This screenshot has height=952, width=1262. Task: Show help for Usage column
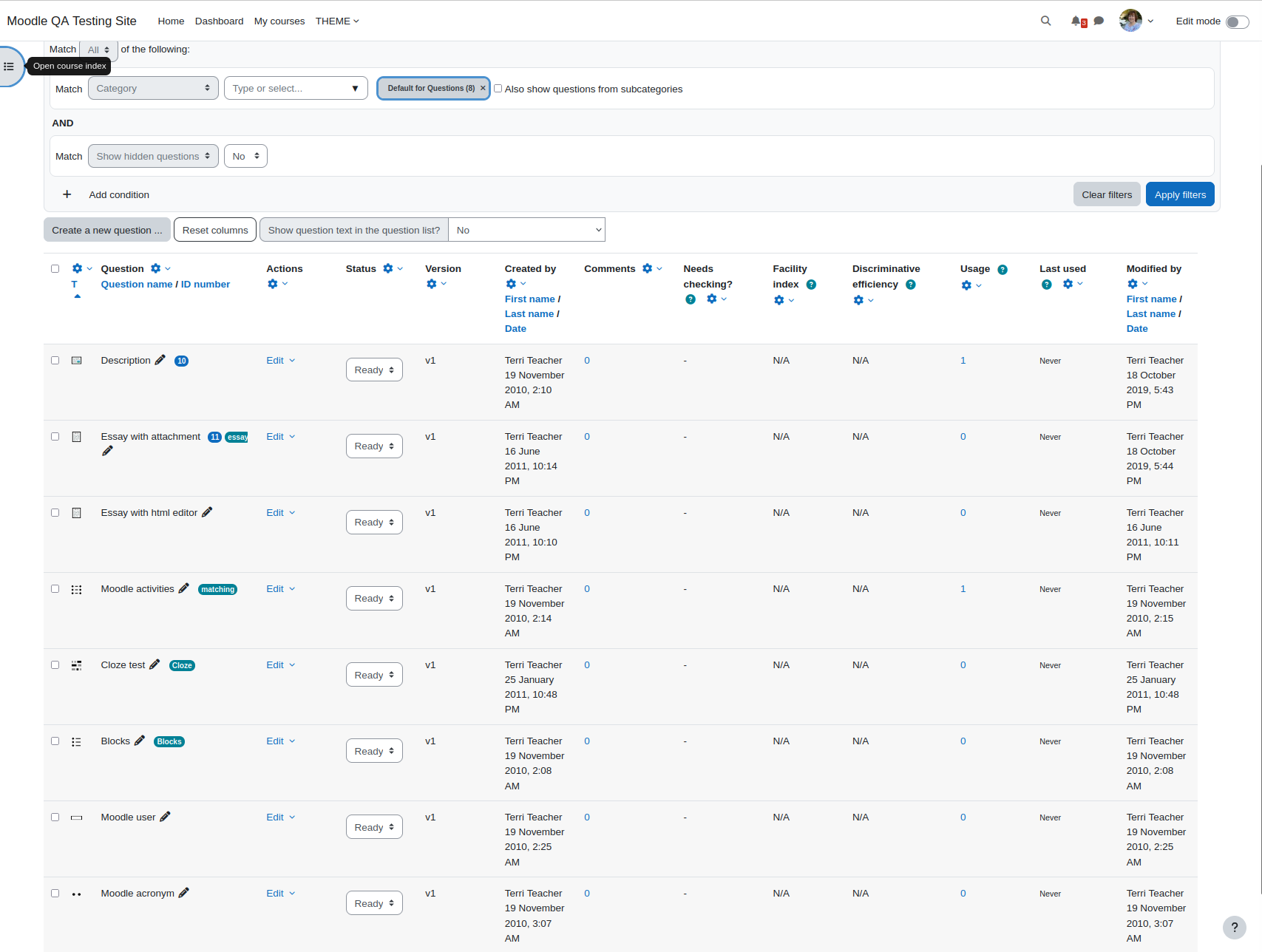(x=1003, y=270)
